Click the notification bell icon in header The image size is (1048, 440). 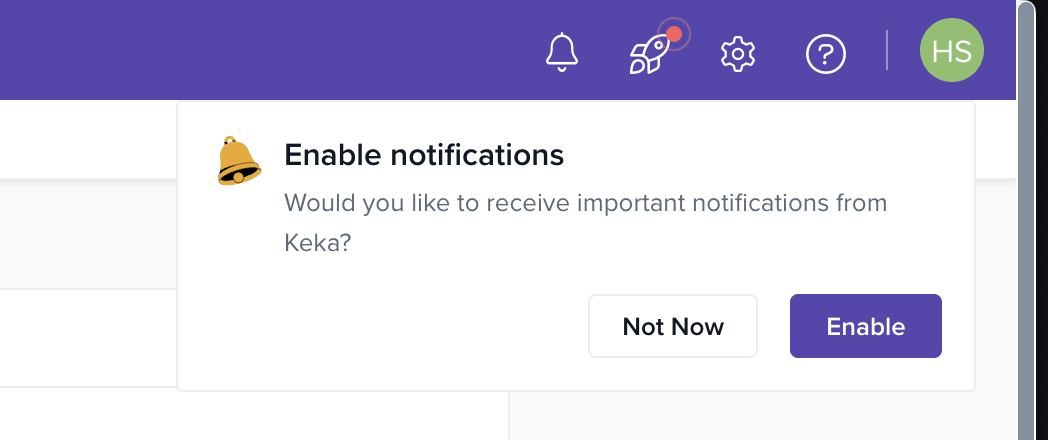tap(562, 52)
